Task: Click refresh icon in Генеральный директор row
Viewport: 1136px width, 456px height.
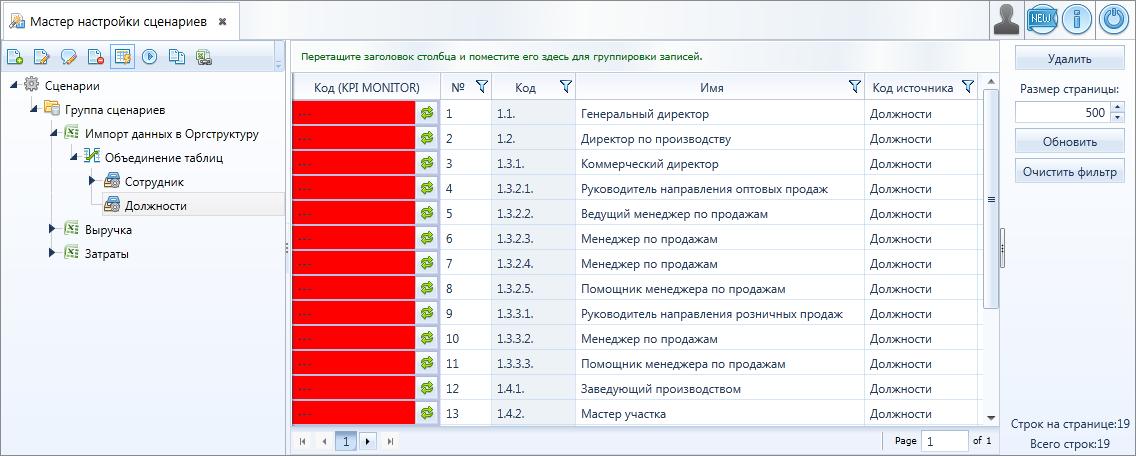Action: click(427, 113)
